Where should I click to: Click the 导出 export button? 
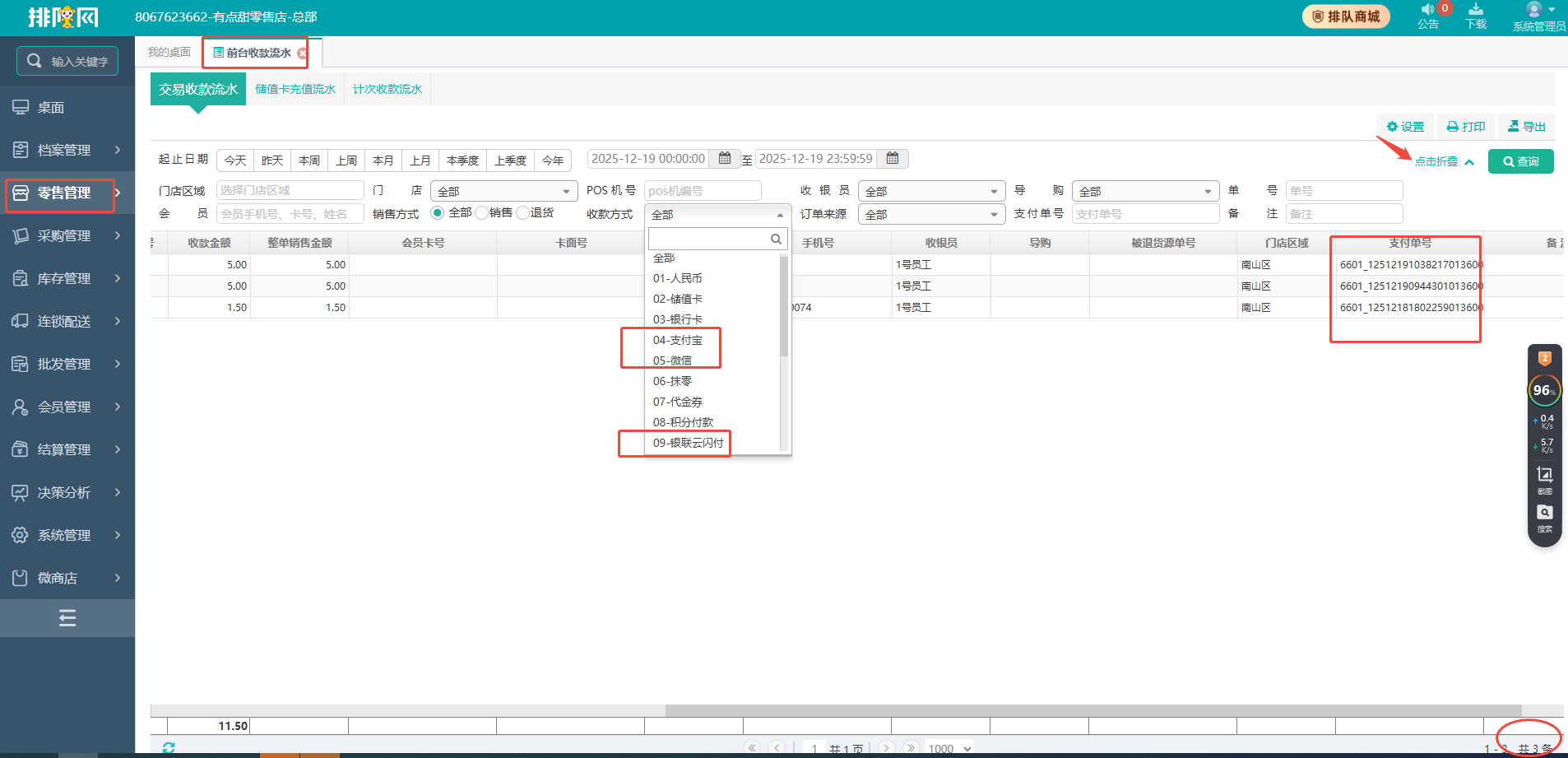tap(1527, 127)
